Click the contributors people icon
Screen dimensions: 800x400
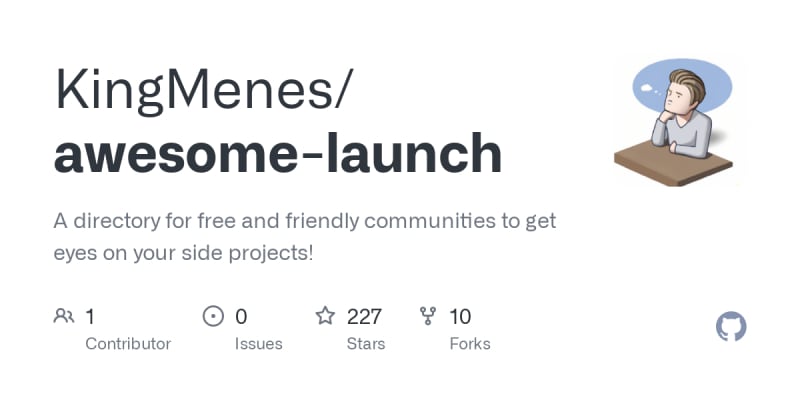pyautogui.click(x=64, y=317)
